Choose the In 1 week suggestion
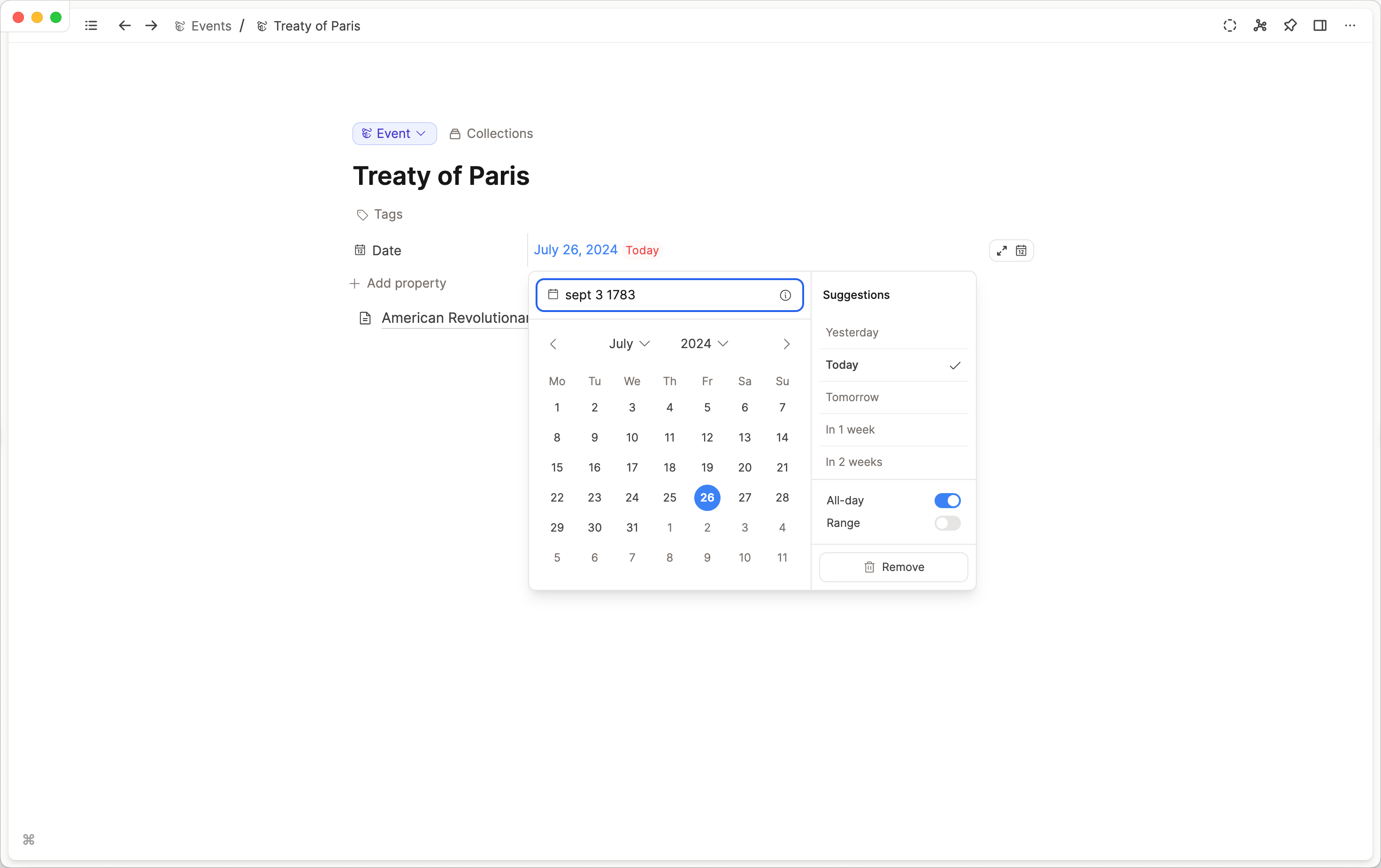Screen dimensions: 1381x868 point(850,429)
